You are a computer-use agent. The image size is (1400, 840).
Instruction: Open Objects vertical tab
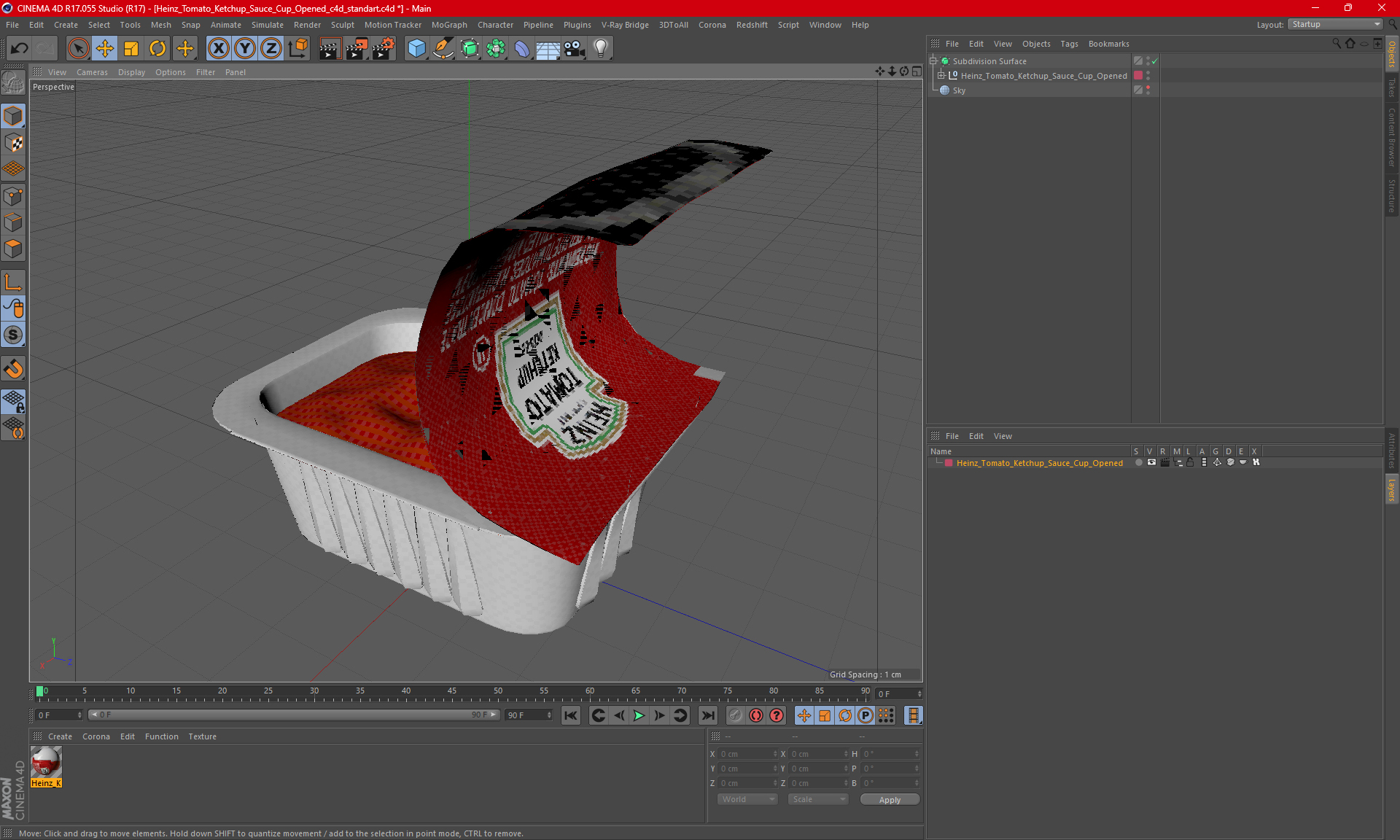click(1392, 53)
